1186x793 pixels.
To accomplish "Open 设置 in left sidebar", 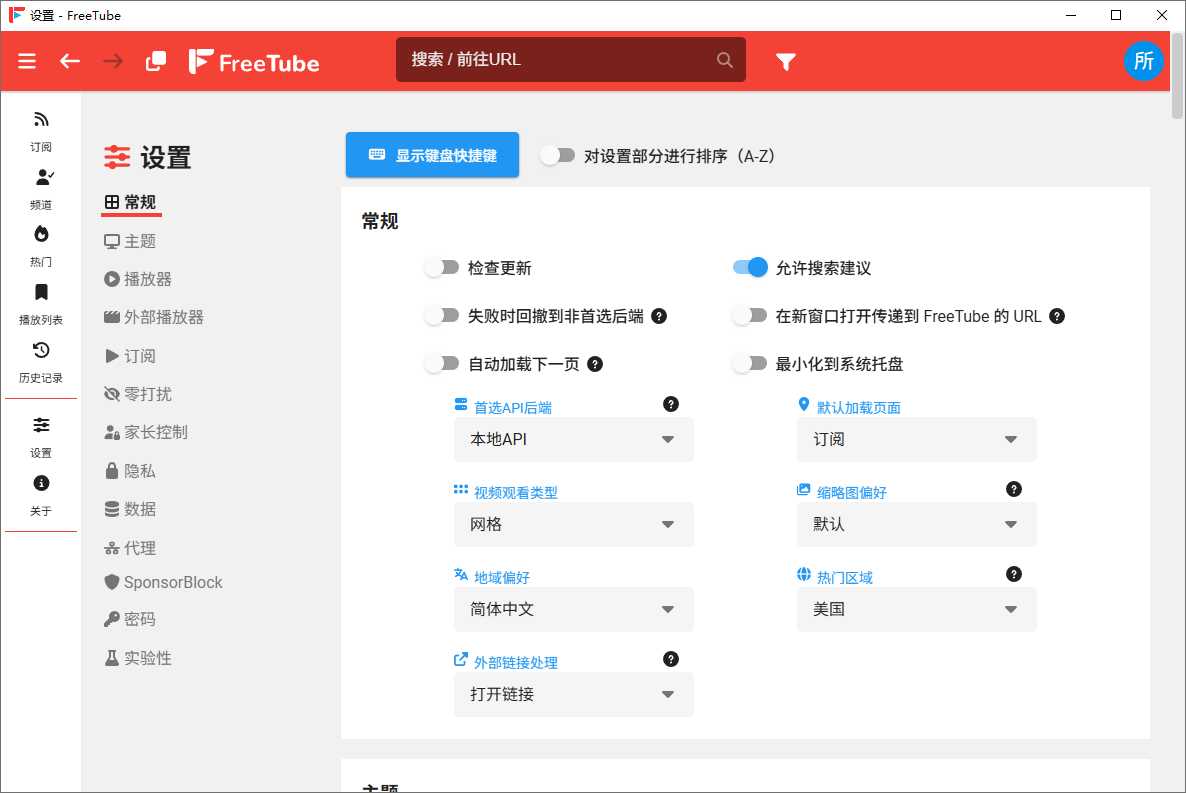I will [41, 437].
